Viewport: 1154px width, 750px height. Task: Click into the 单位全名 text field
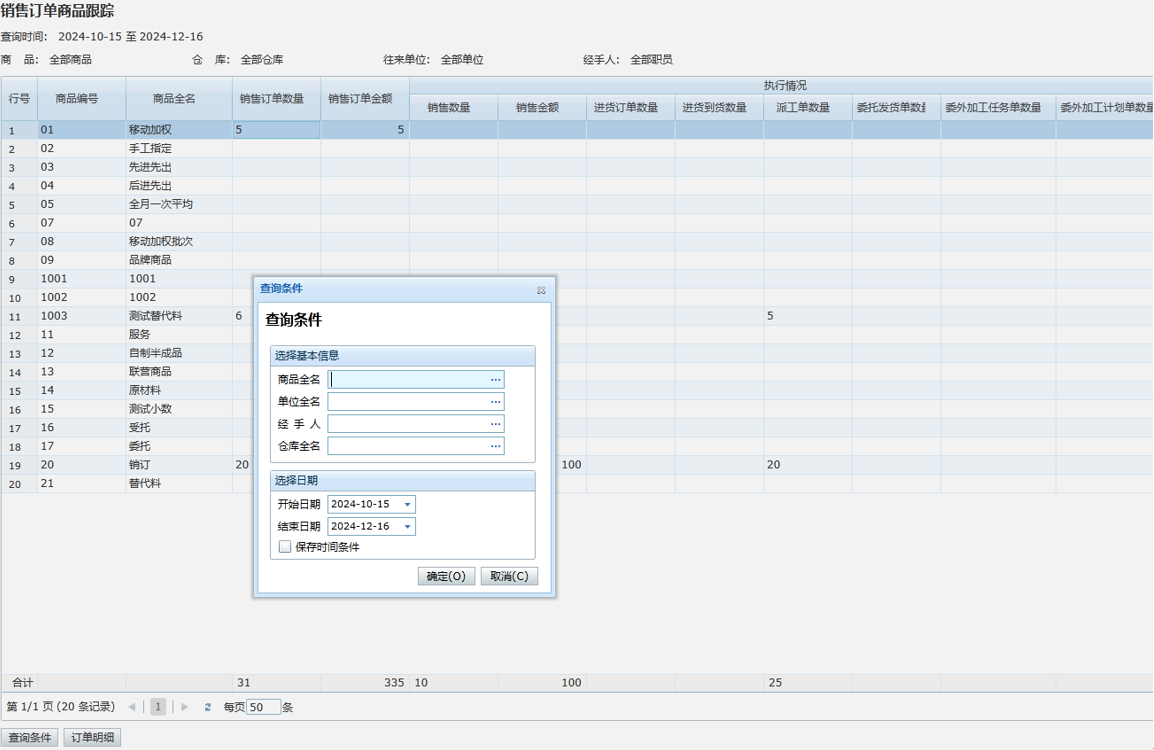pyautogui.click(x=408, y=402)
